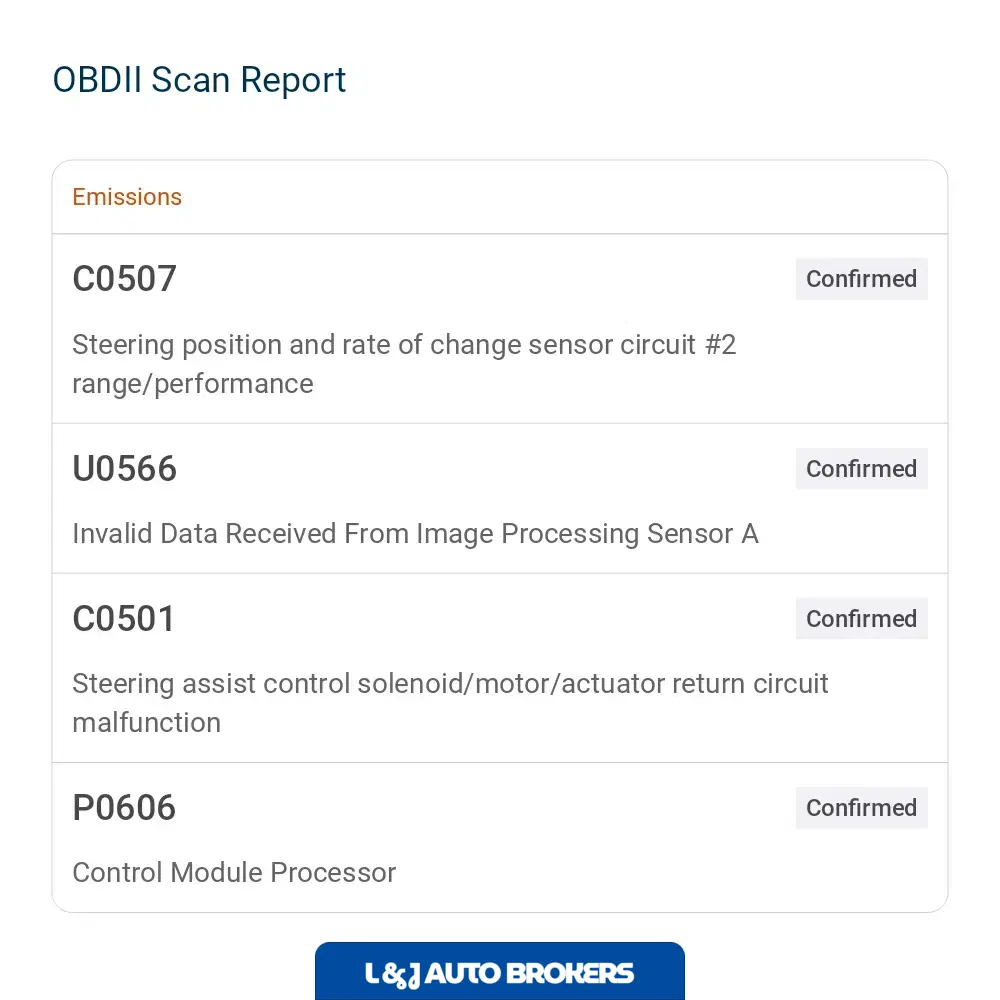Click the Confirmed badge for U0566

(862, 469)
